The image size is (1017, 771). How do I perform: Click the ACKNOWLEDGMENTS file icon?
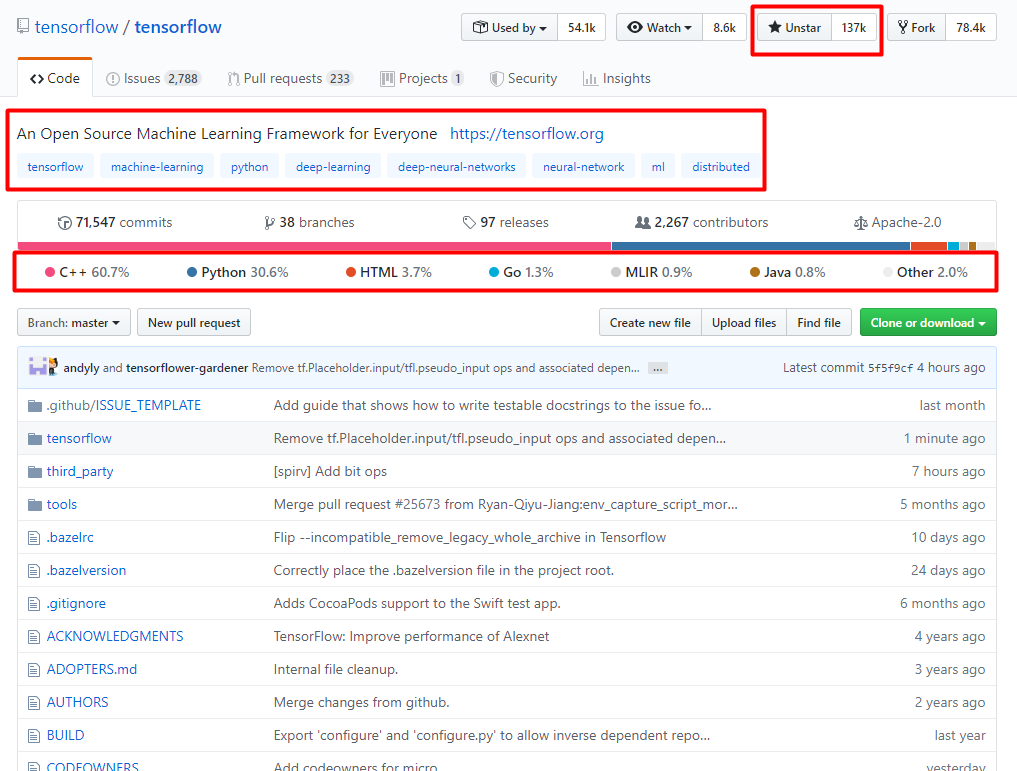(x=34, y=637)
